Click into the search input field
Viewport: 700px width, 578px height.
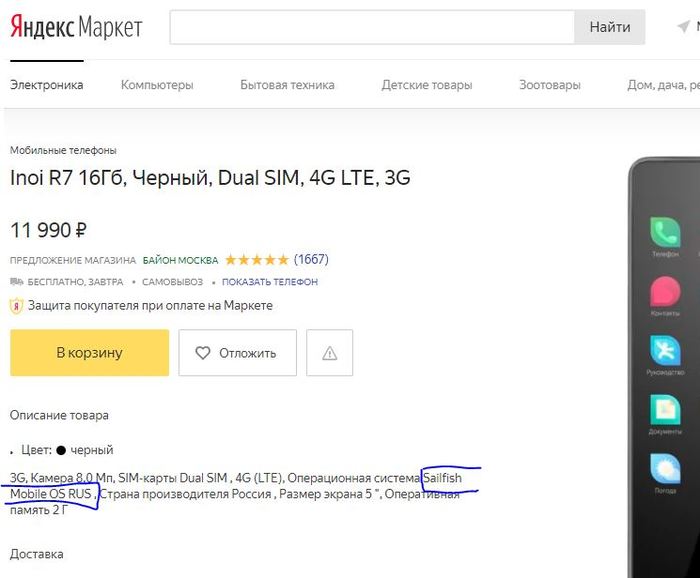[x=371, y=28]
